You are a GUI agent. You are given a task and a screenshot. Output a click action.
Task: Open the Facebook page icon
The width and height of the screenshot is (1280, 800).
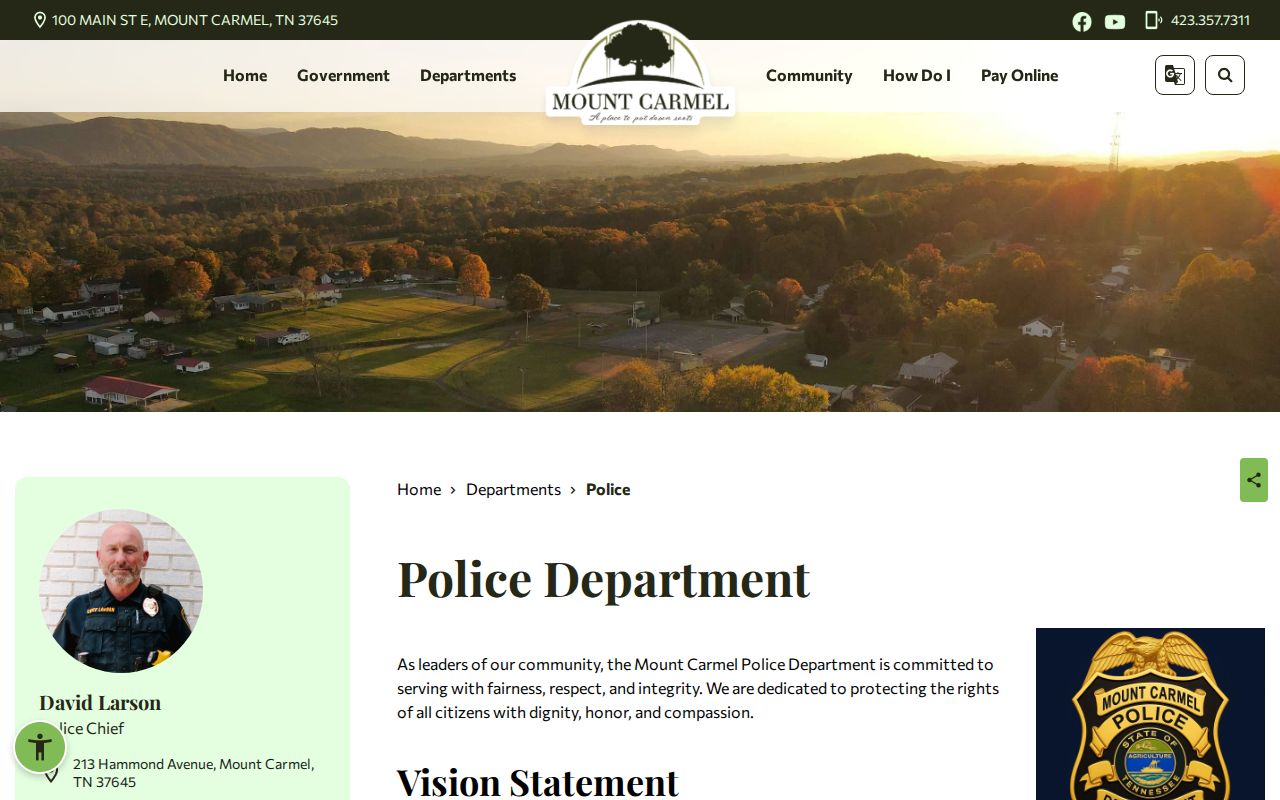[1082, 21]
